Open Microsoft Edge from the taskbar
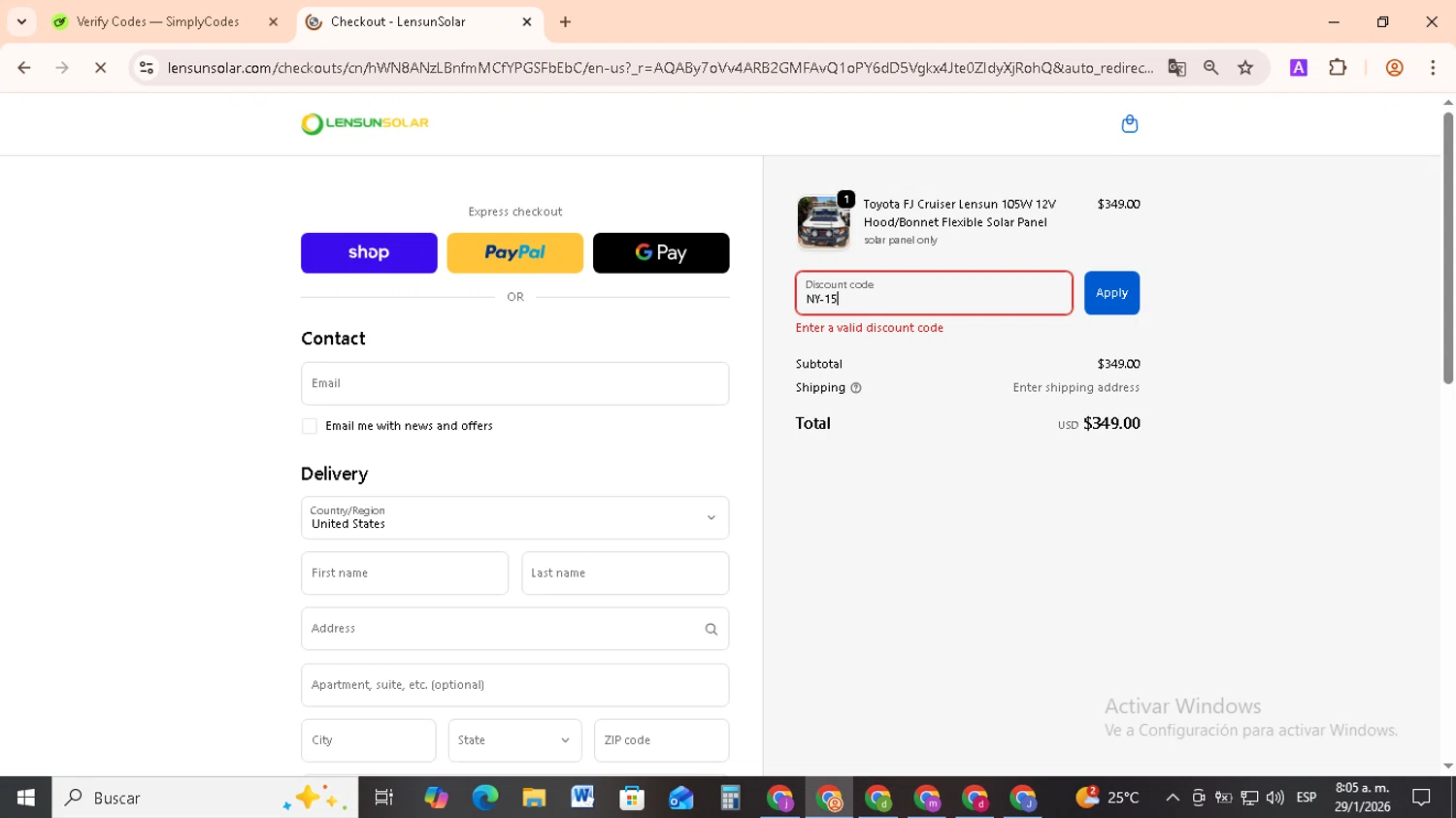The height and width of the screenshot is (818, 1456). click(x=484, y=798)
